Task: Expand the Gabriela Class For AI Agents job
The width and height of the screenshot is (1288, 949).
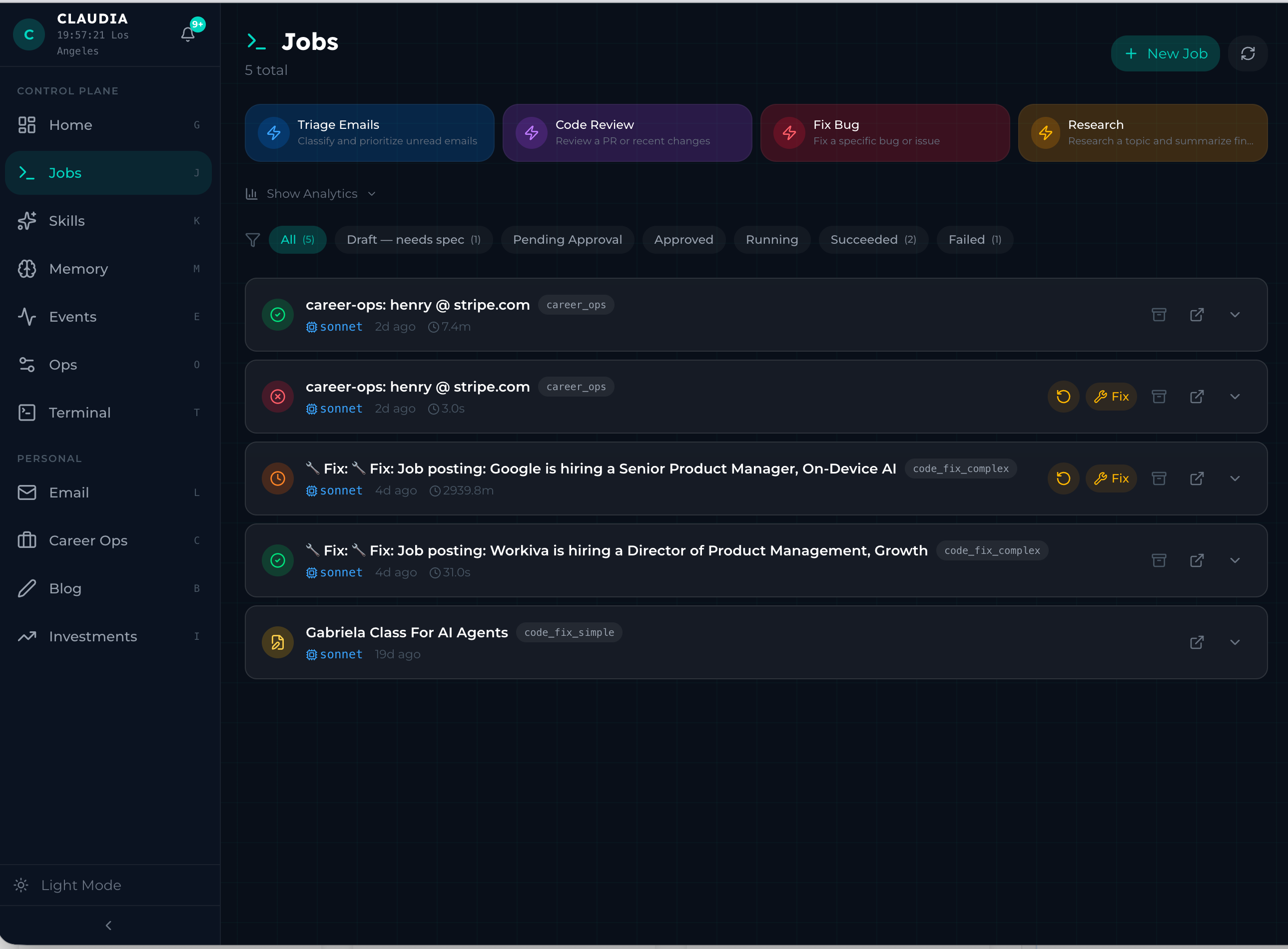Action: 1235,642
